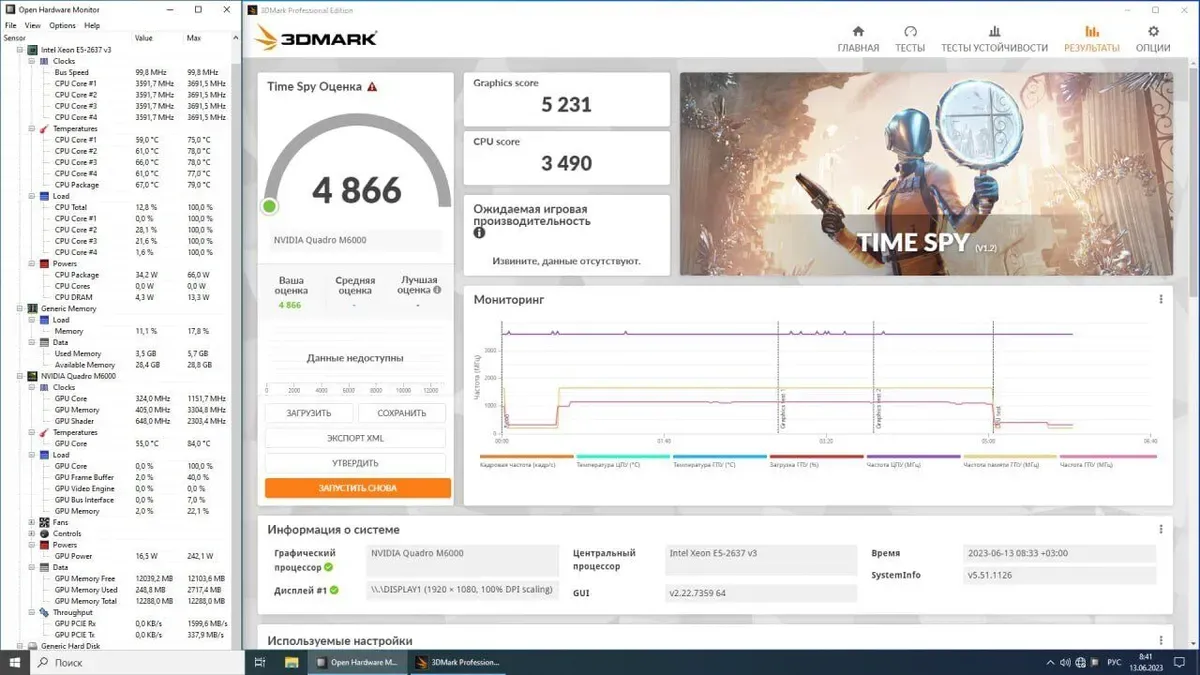Click the ЭКСПОРТ XML button
Screen dimensions: 1200x675
coord(355,438)
